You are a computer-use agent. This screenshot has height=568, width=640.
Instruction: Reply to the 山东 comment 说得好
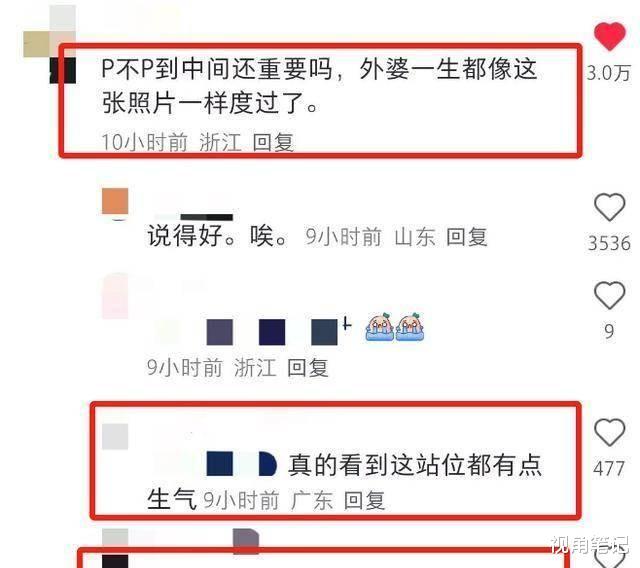[x=467, y=237]
